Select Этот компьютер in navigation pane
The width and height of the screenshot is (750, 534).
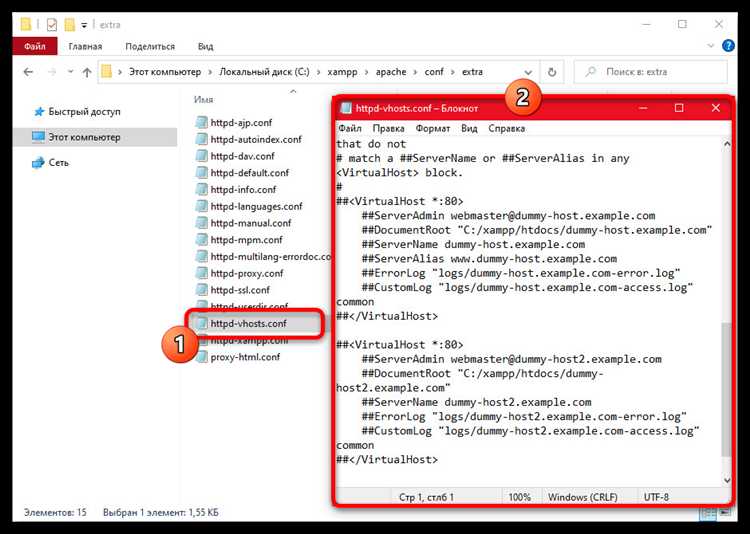[x=84, y=137]
